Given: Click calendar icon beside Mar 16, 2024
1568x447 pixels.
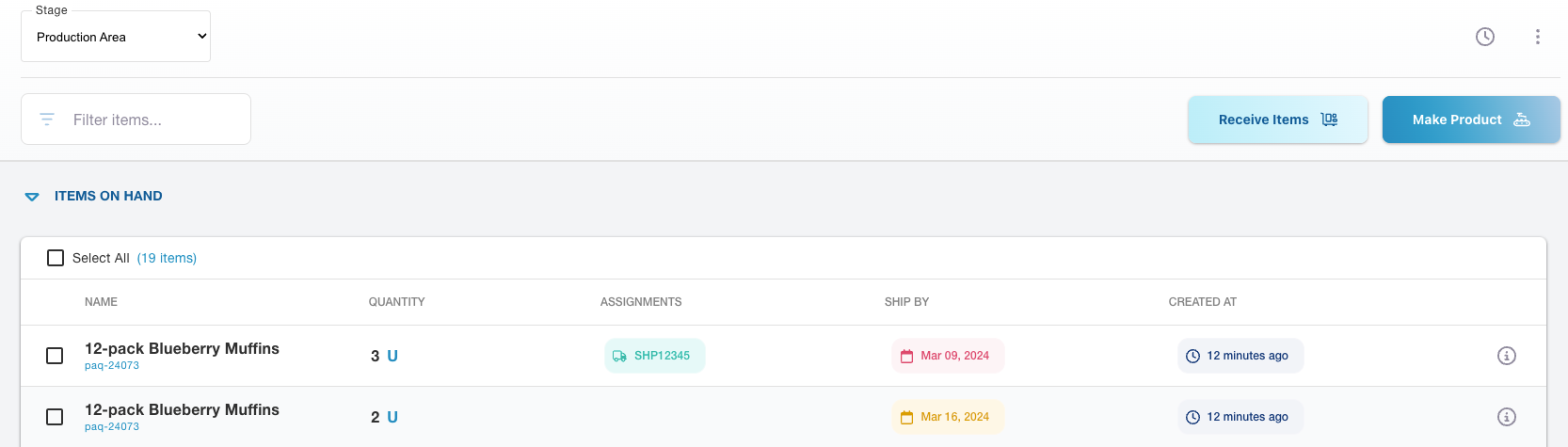Looking at the screenshot, I should [x=906, y=417].
